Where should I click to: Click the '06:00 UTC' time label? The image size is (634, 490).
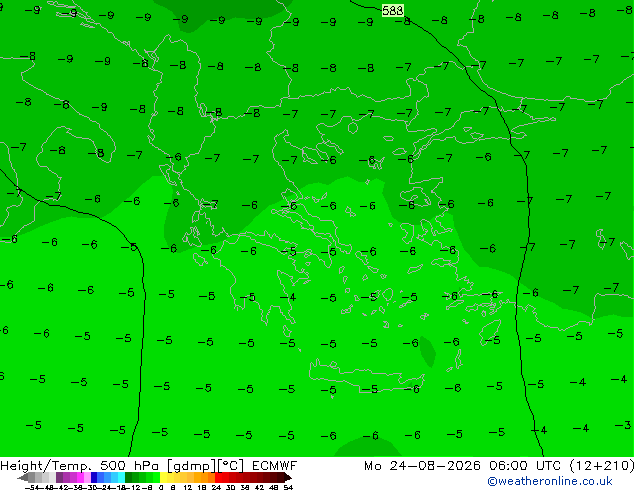525,466
